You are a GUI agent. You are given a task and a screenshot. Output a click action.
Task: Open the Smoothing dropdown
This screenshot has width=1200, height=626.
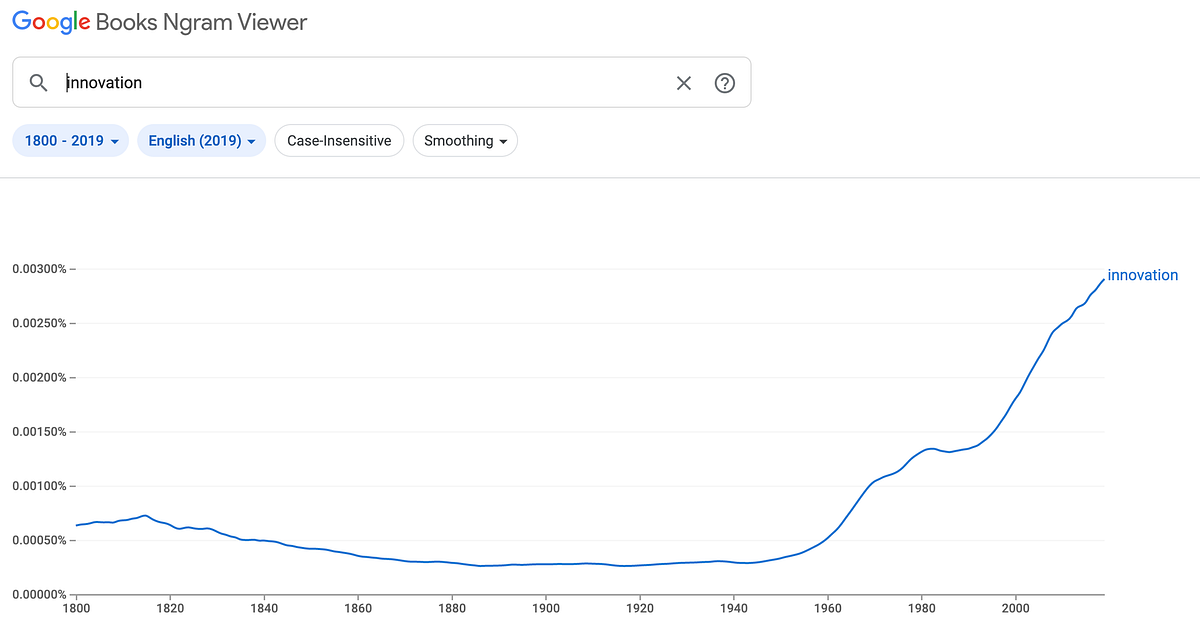point(465,141)
